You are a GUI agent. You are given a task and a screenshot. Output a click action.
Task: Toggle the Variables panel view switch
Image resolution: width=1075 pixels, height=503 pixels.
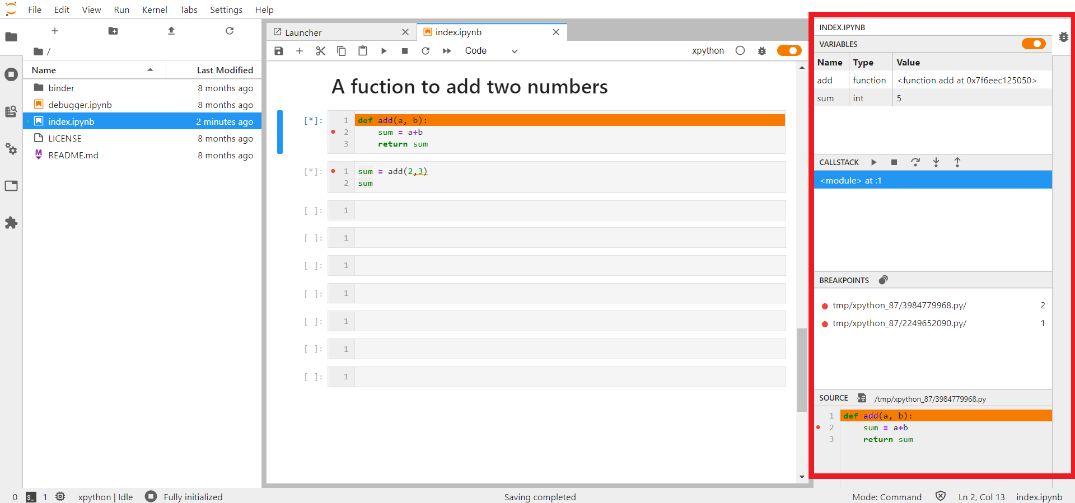click(1033, 44)
